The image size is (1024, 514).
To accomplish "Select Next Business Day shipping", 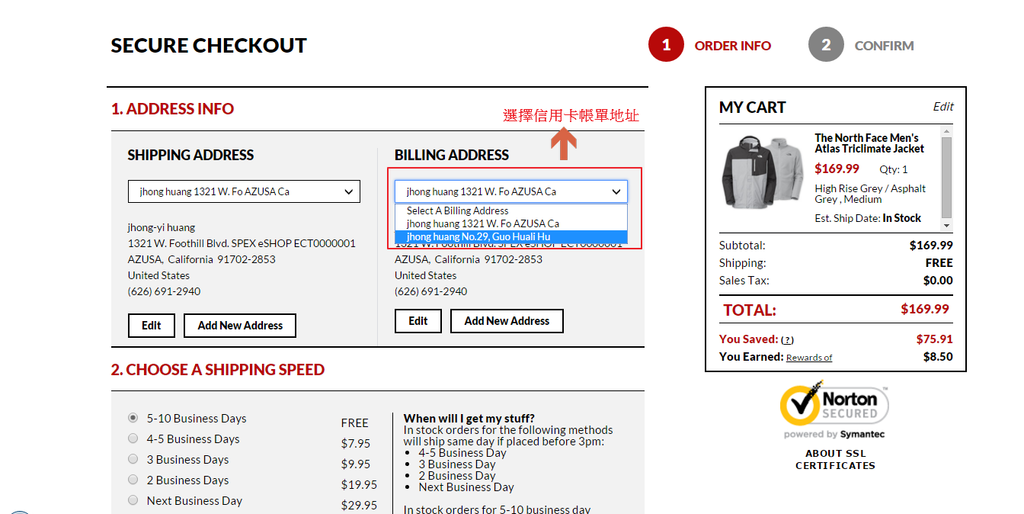I will coord(133,500).
